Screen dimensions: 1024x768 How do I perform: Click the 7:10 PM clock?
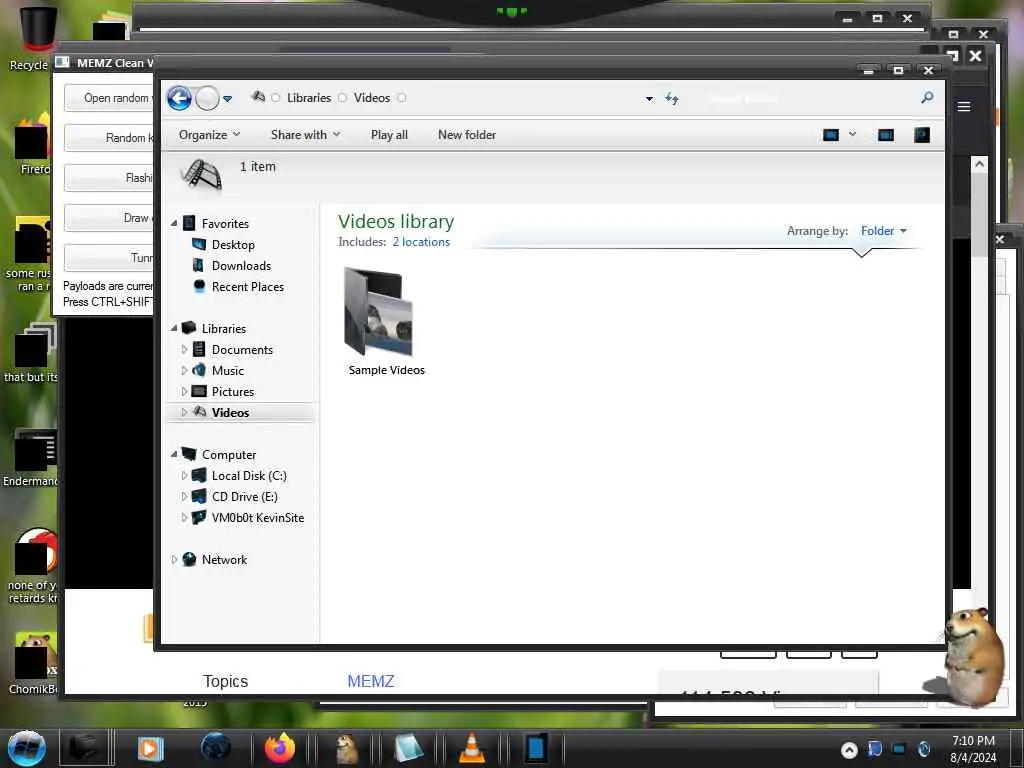tap(973, 741)
